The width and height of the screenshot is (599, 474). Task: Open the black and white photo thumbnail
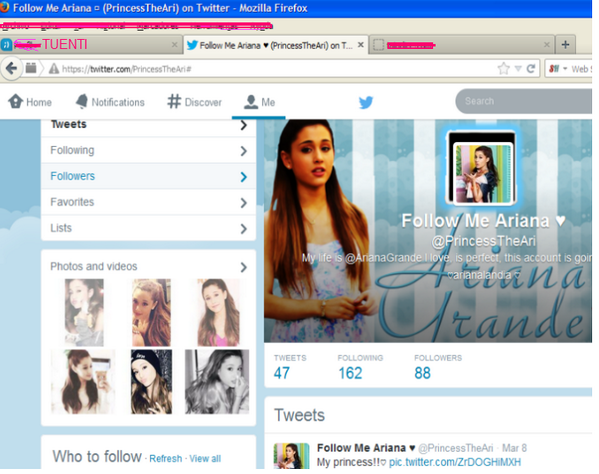(x=217, y=382)
